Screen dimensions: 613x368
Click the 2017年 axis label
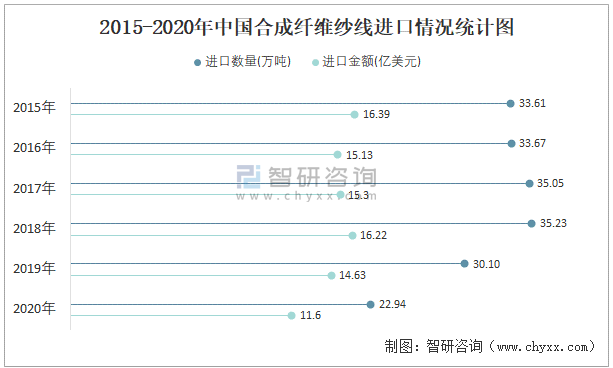[x=34, y=188]
